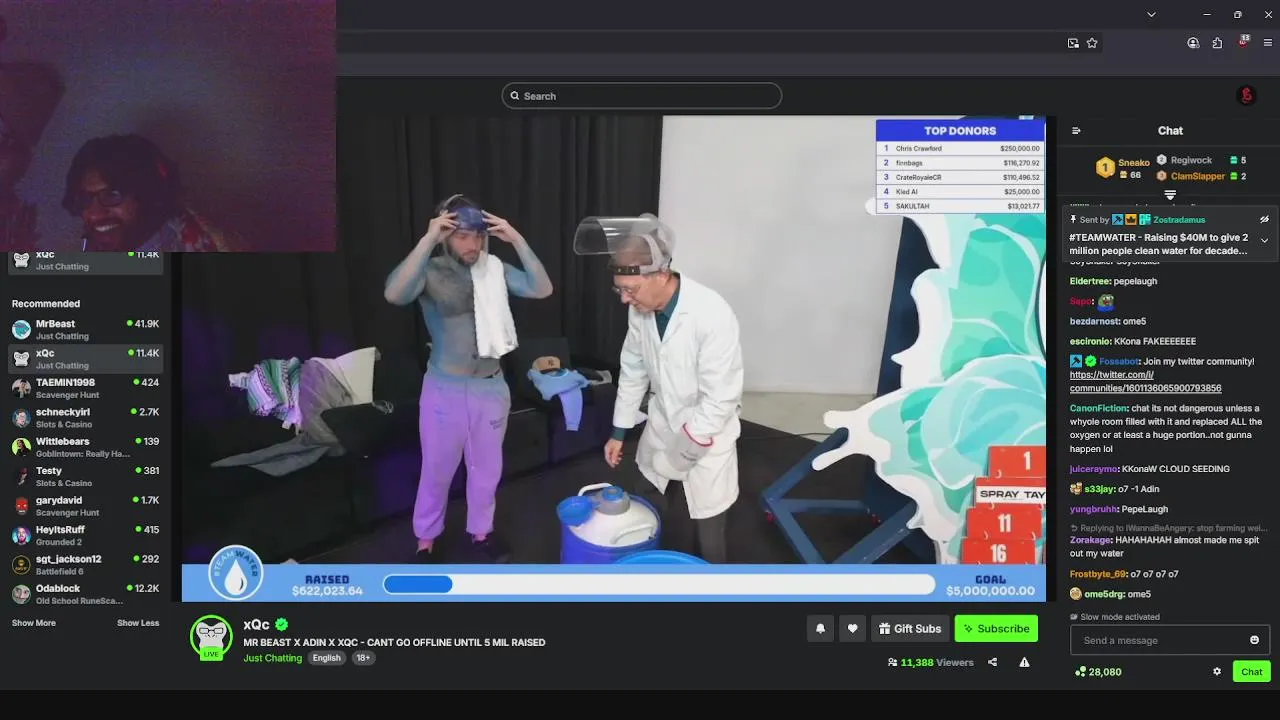Screen dimensions: 1280x720
Task: Open the browser hamburger menu
Action: (x=1268, y=43)
